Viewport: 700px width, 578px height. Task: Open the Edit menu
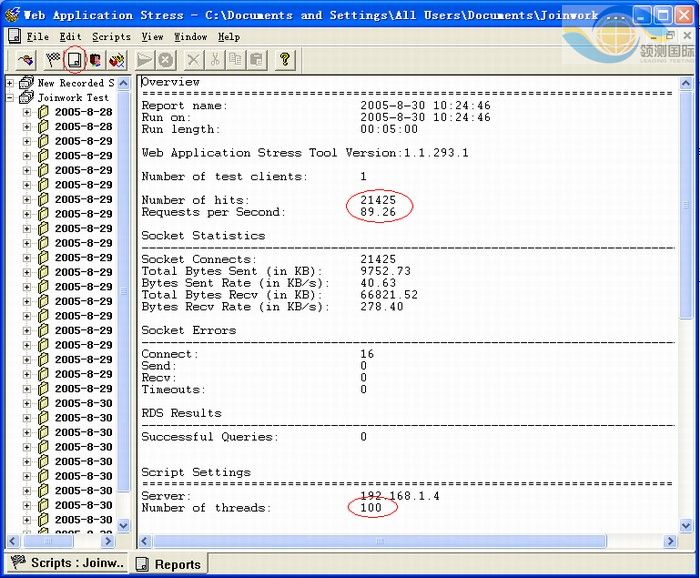tap(71, 37)
